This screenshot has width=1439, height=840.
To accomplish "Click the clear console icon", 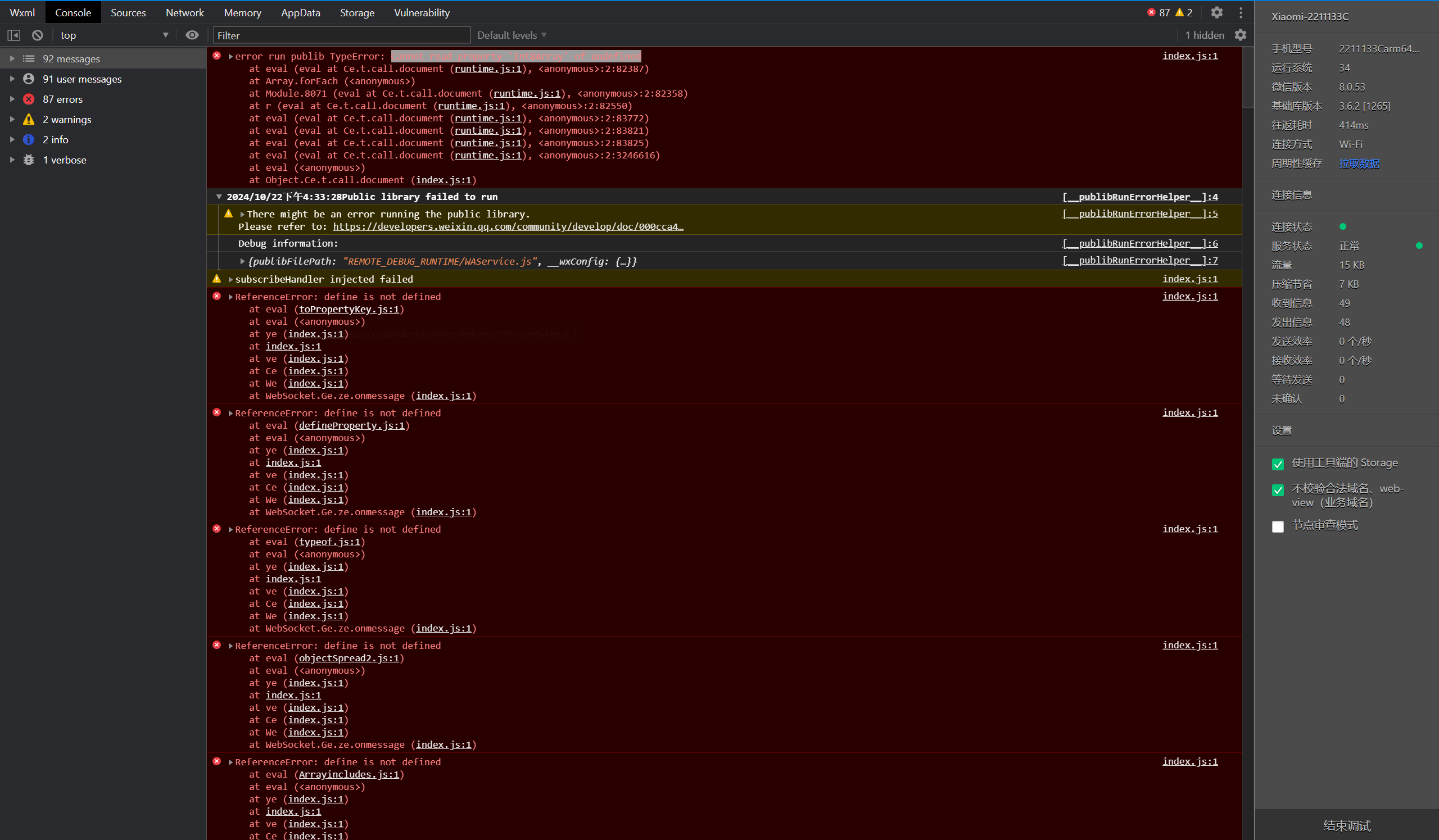I will tap(38, 35).
